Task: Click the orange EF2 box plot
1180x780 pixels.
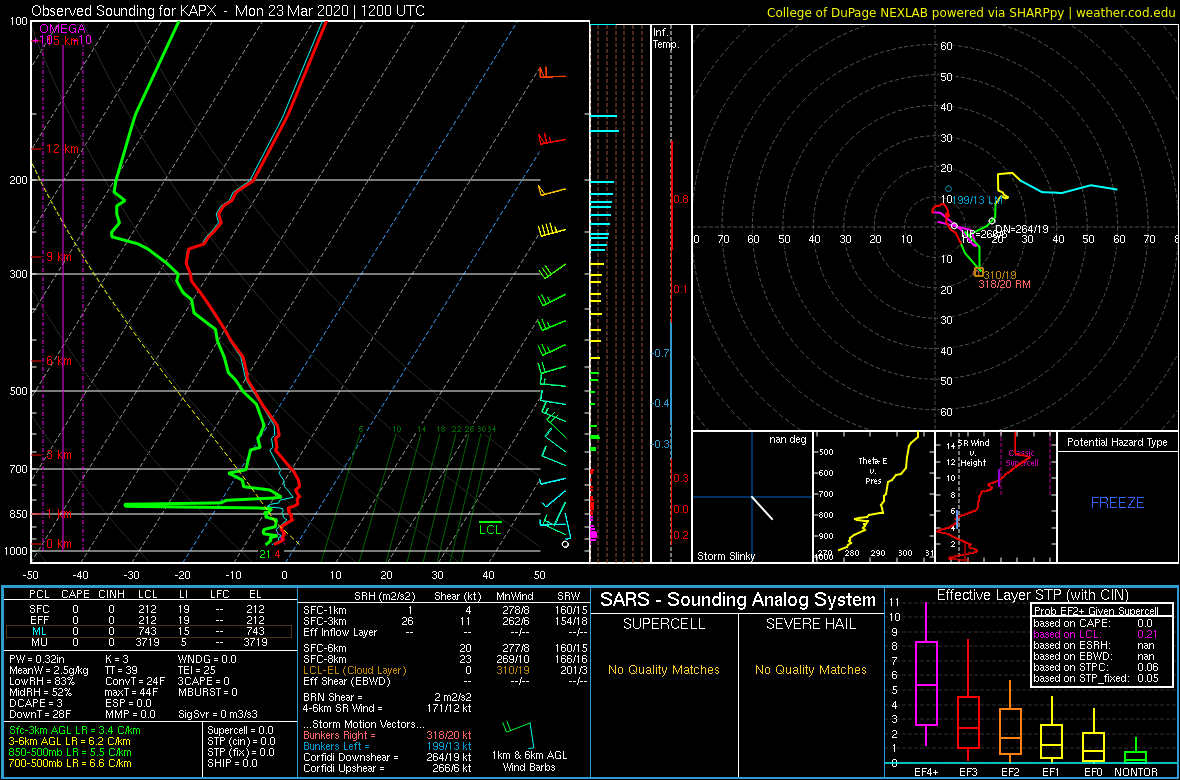Action: [x=1011, y=721]
